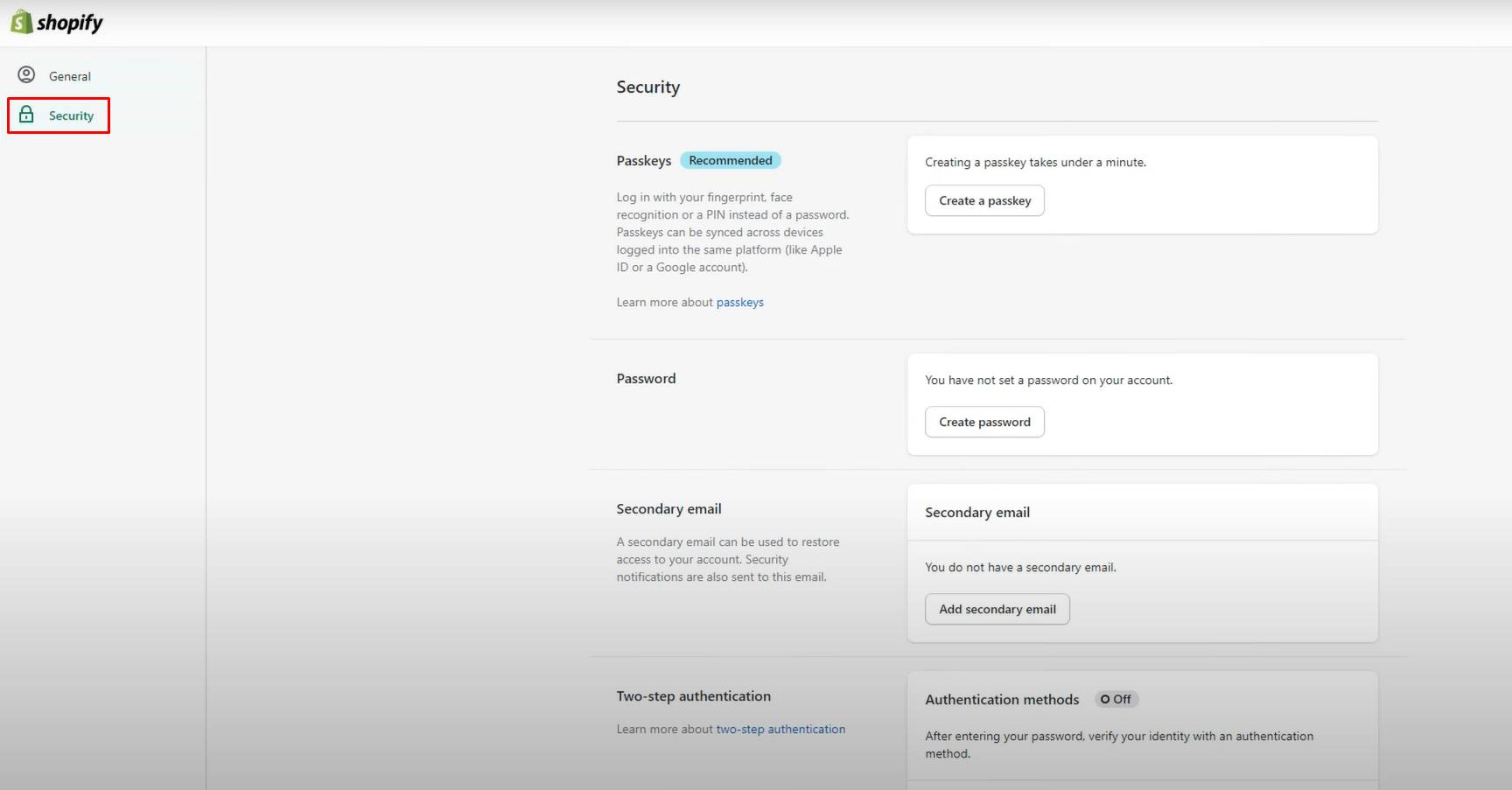Click 'You do not have a secondary email' text
The width and height of the screenshot is (1512, 790).
pos(1020,568)
